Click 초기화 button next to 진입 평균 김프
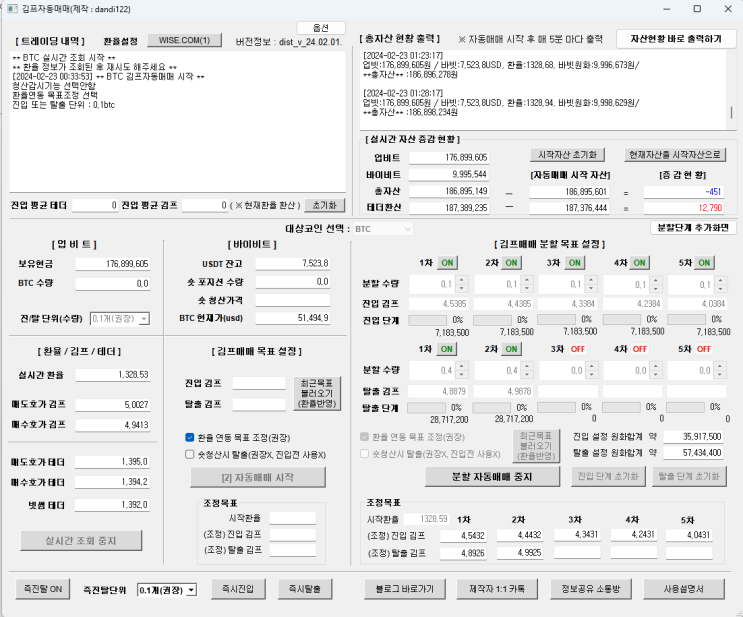This screenshot has width=743, height=617. coord(324,205)
